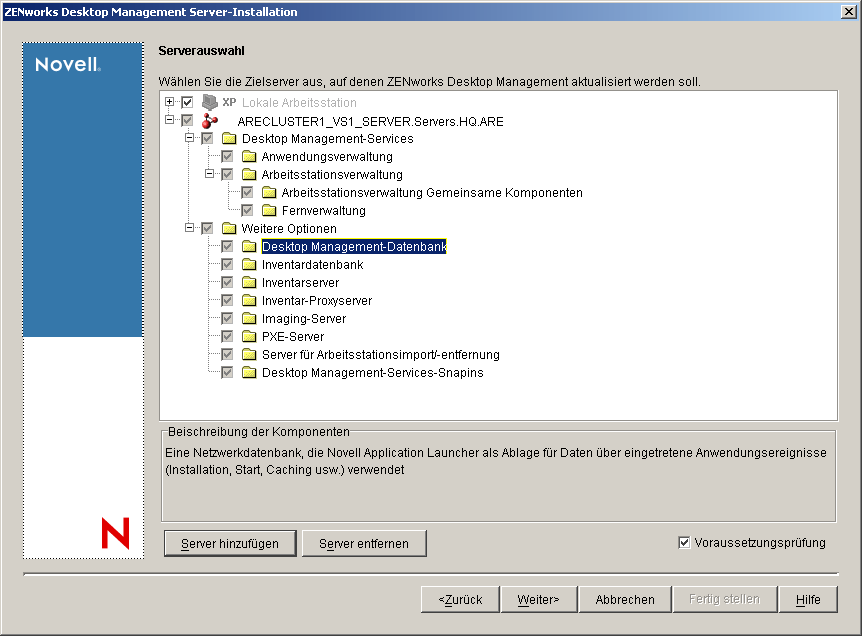
Task: Click the folder icon for PXE-Server
Action: click(249, 335)
